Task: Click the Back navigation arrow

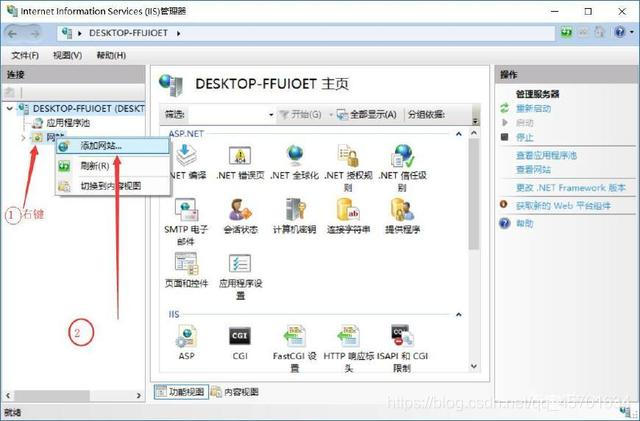Action: tap(13, 33)
